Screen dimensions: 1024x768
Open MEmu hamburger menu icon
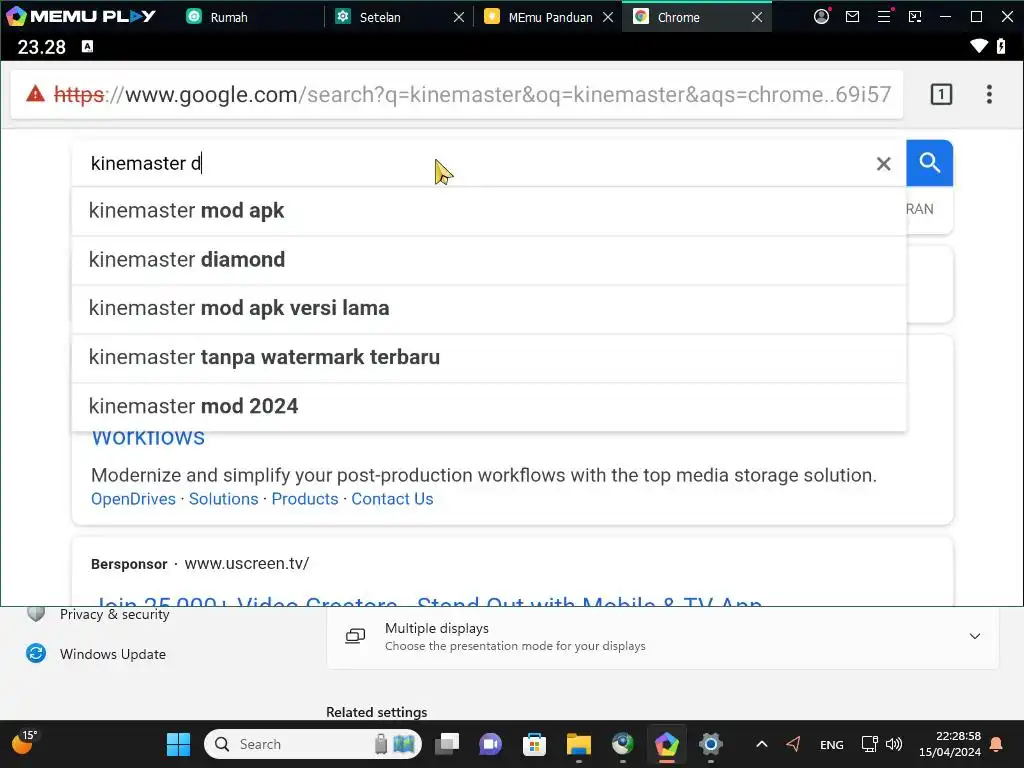[884, 16]
